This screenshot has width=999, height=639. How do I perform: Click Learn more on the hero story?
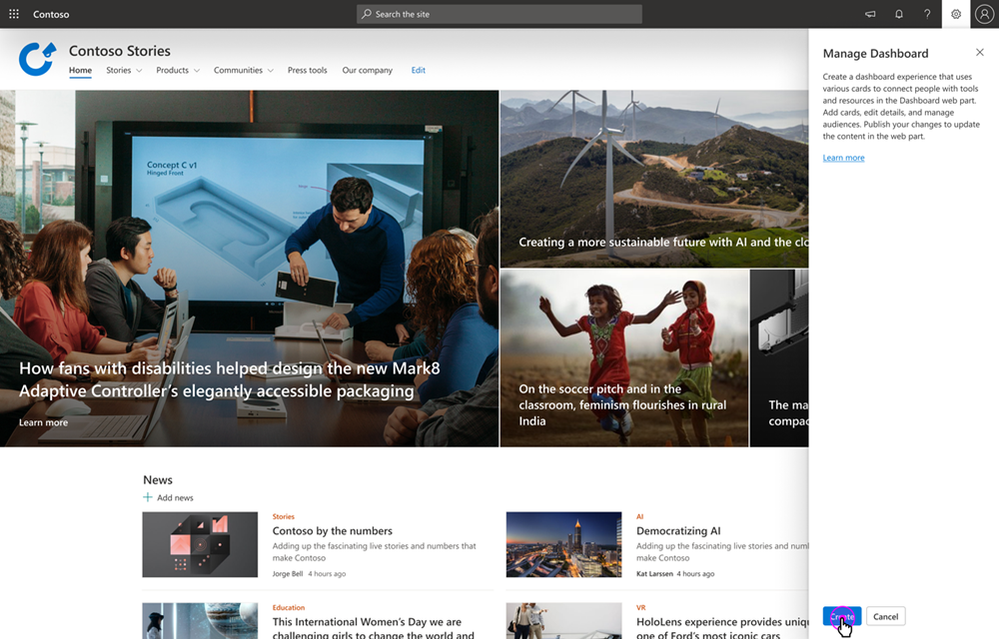click(43, 422)
